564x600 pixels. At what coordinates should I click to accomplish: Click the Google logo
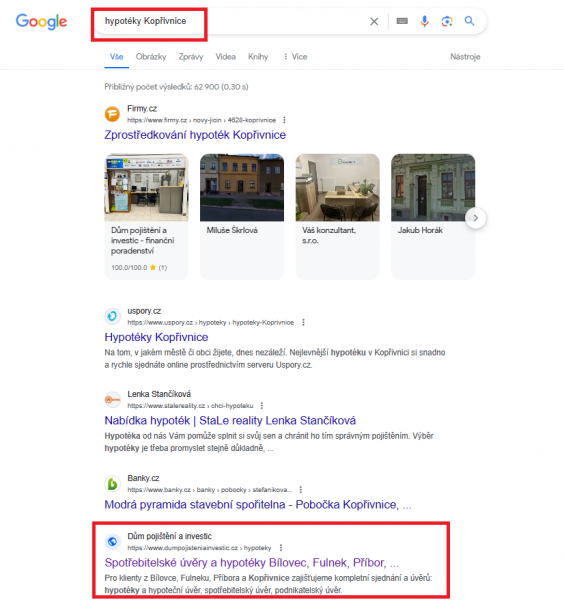(41, 21)
